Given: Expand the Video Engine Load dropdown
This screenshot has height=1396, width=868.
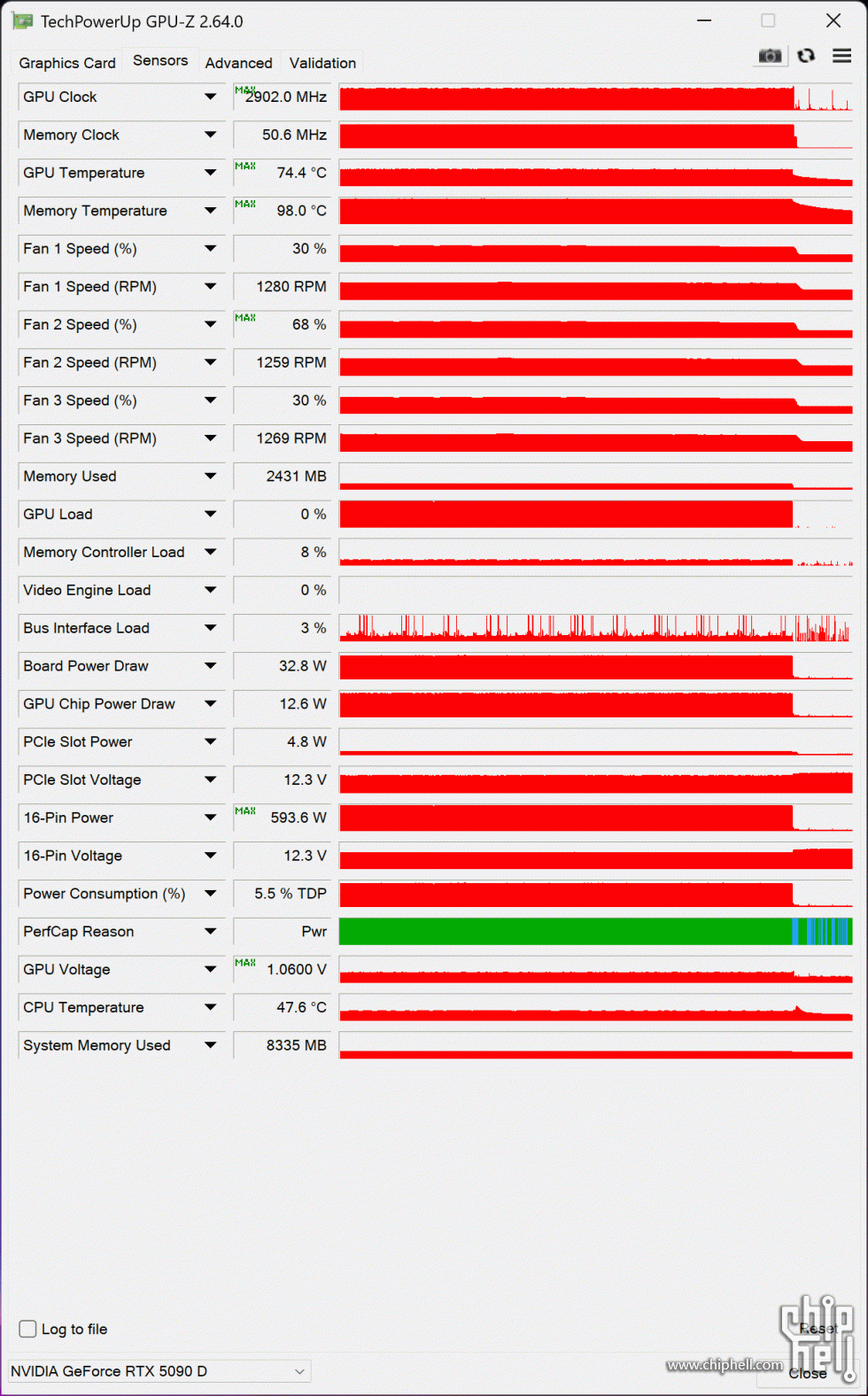Looking at the screenshot, I should pyautogui.click(x=210, y=590).
